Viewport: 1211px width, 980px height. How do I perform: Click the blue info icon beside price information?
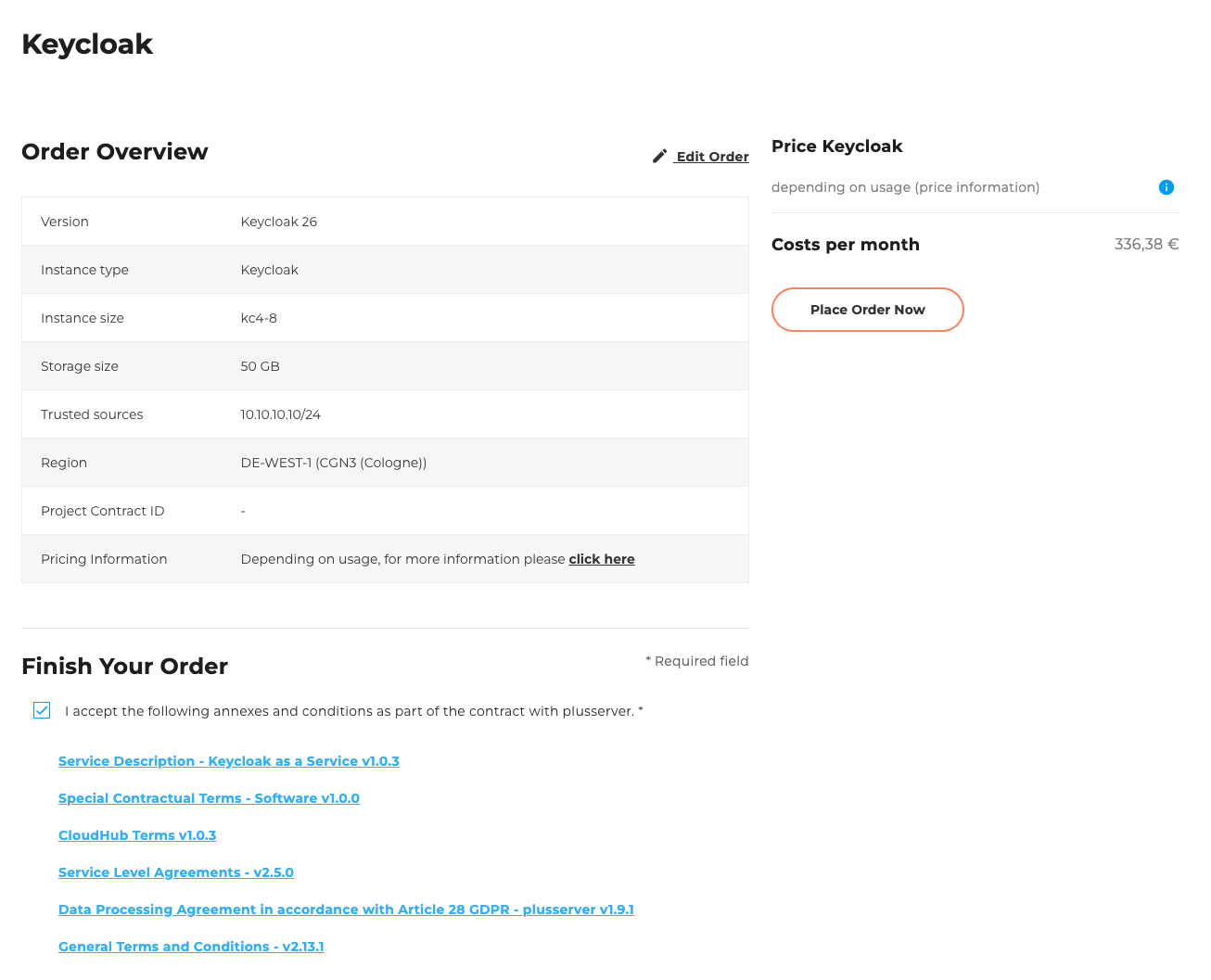pos(1166,187)
